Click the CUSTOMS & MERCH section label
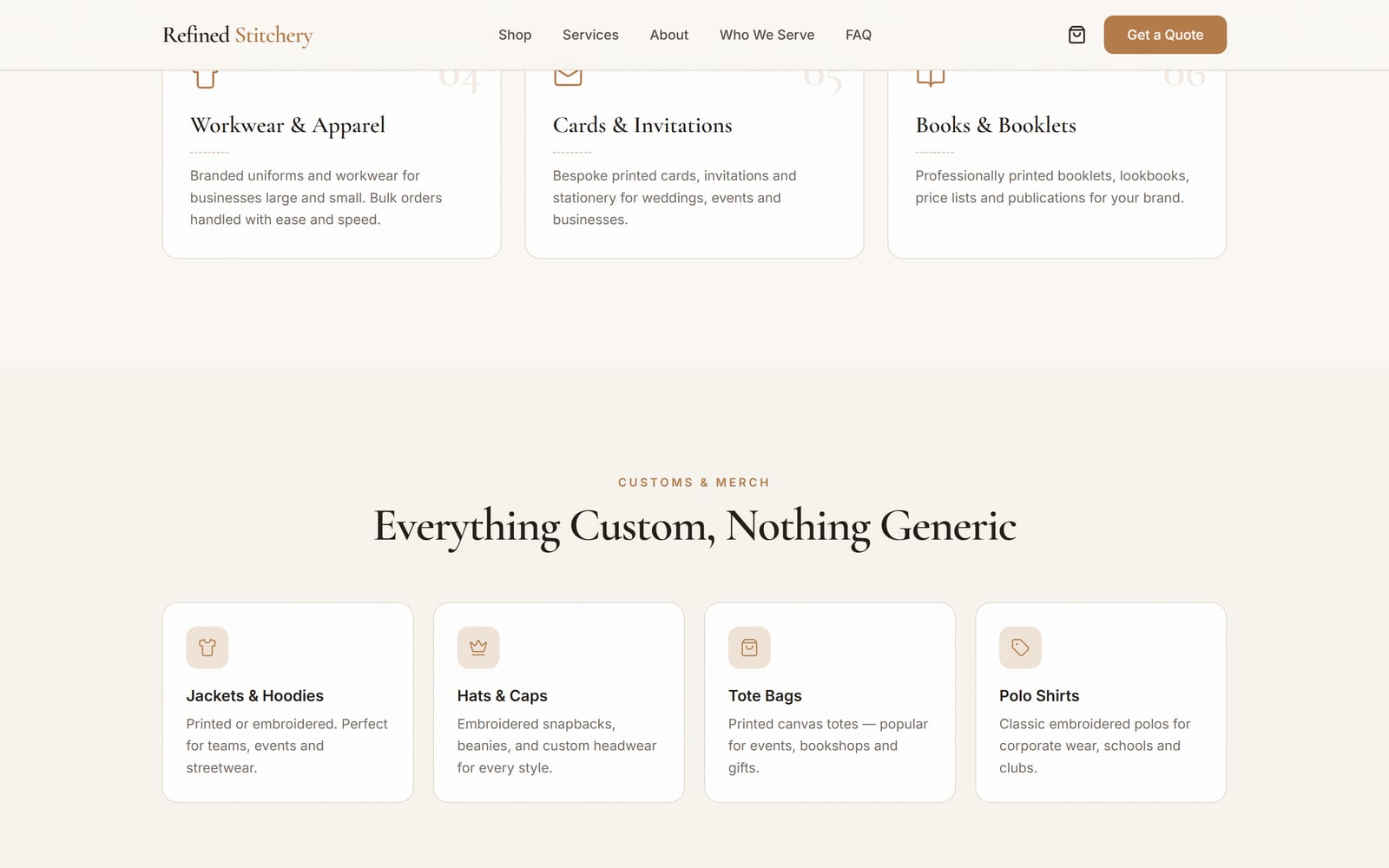1389x868 pixels. coord(694,483)
